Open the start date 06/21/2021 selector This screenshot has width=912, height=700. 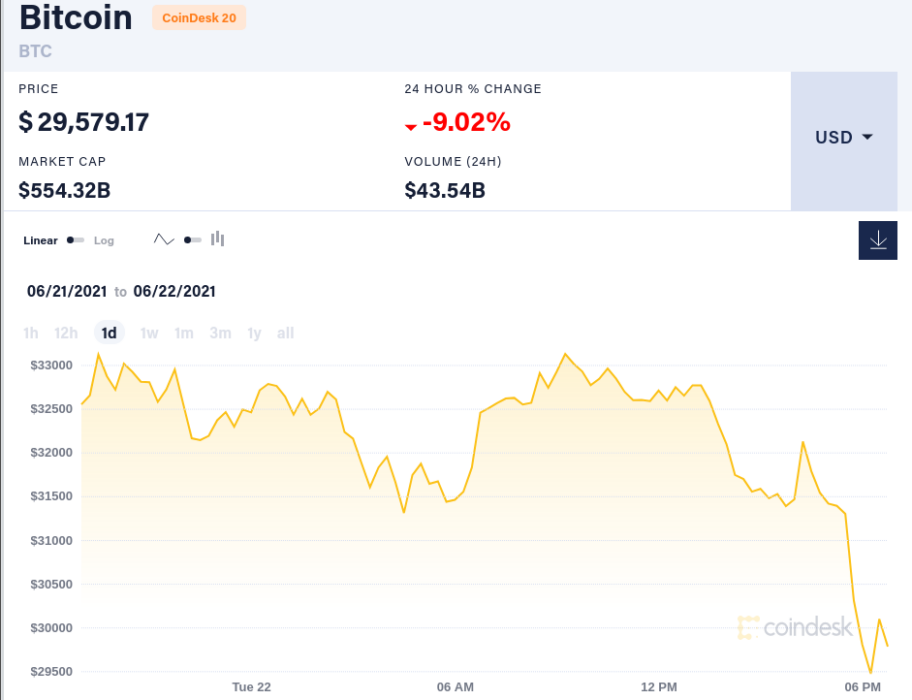click(67, 291)
